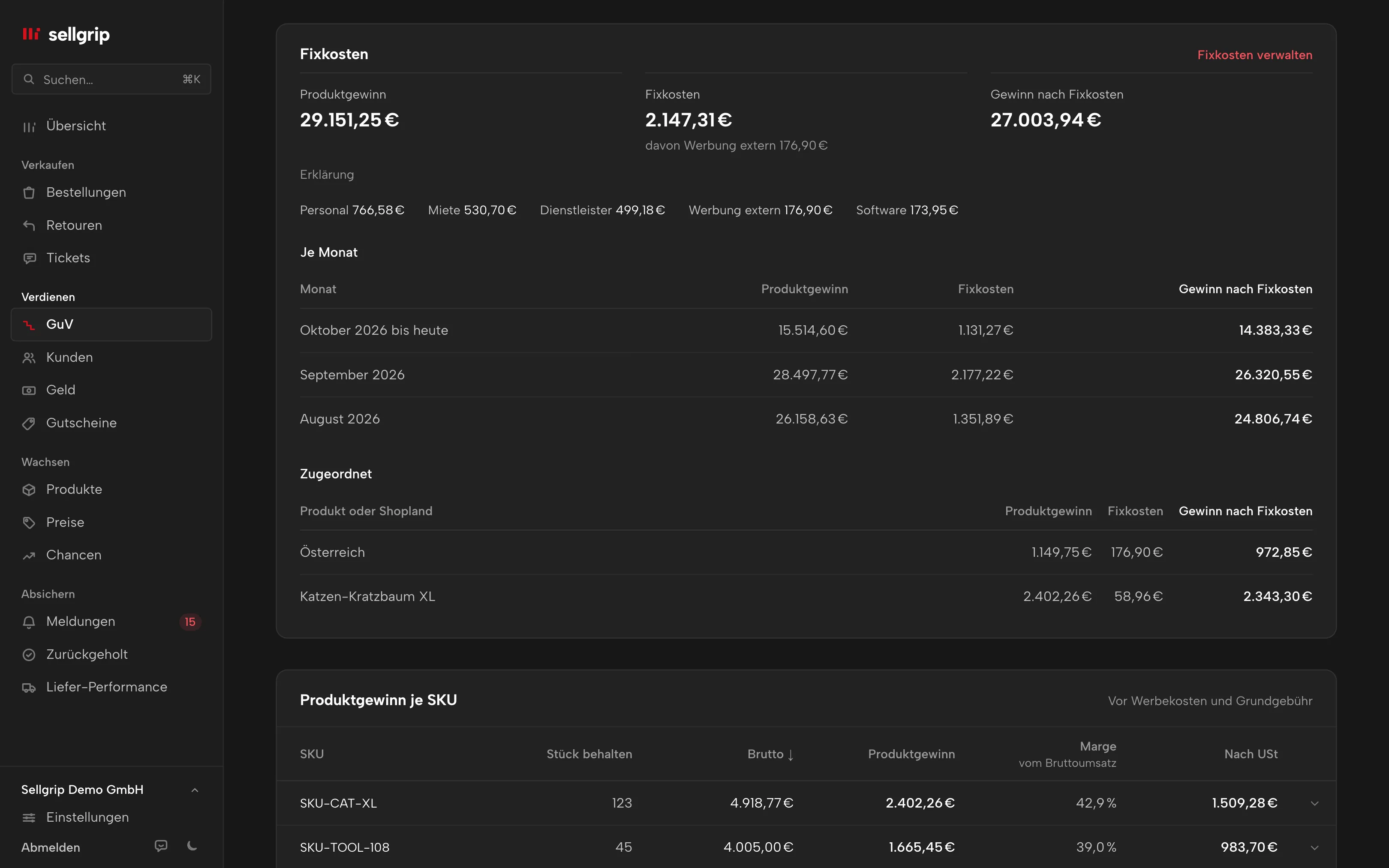Expand the SKU-TOOL-108 row chevron
The image size is (1389, 868).
pos(1314,847)
